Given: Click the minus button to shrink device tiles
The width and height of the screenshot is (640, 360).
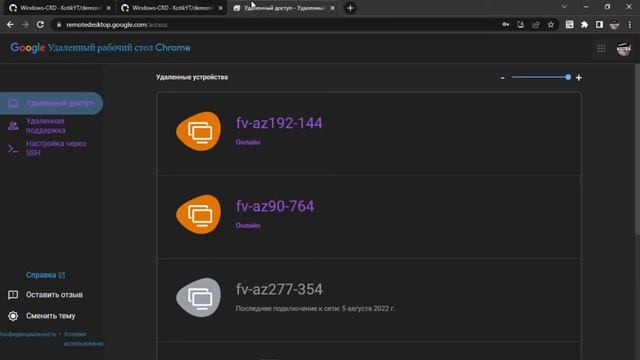Looking at the screenshot, I should (x=502, y=78).
